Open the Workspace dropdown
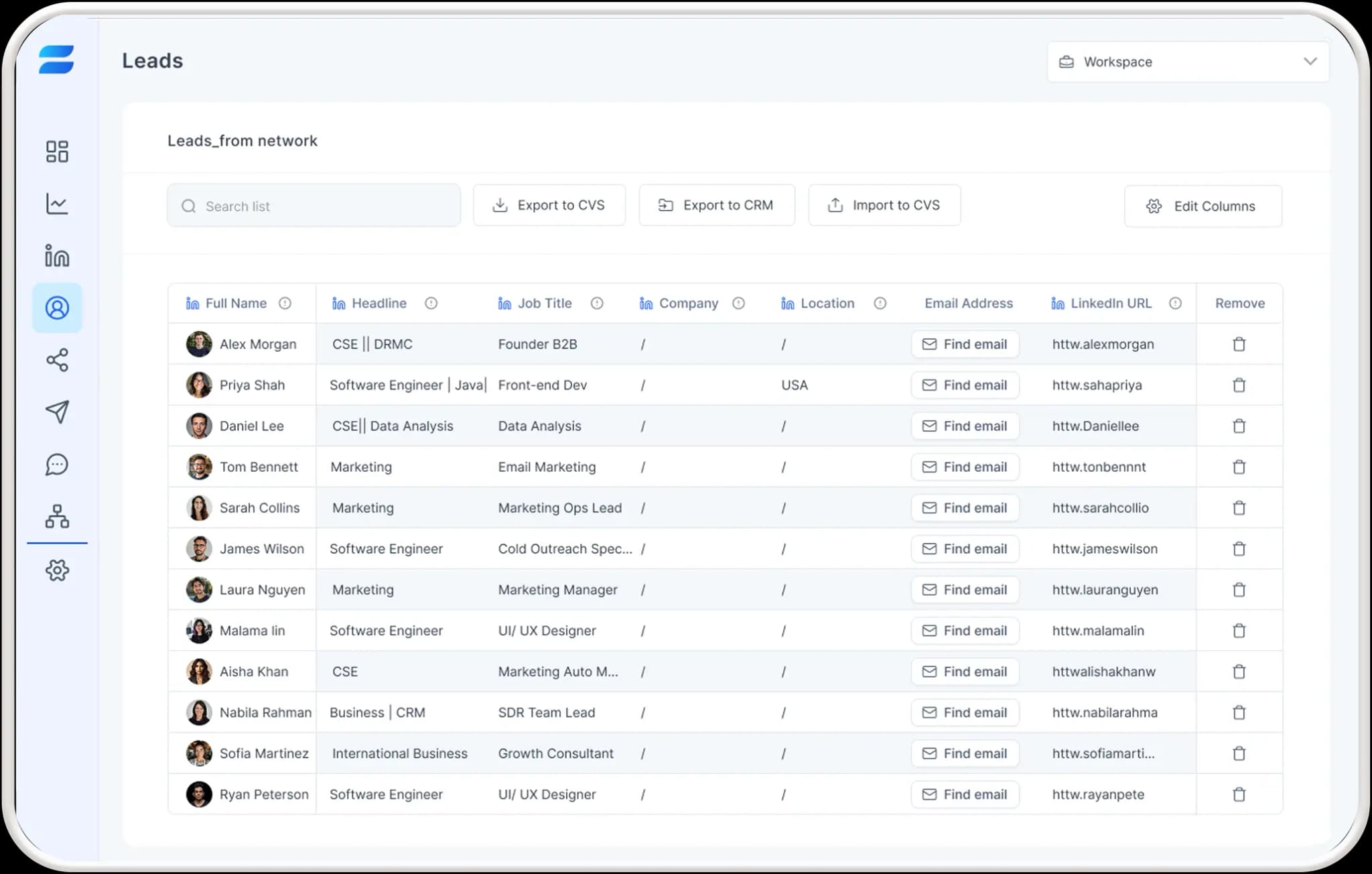The image size is (1372, 874). click(1187, 62)
